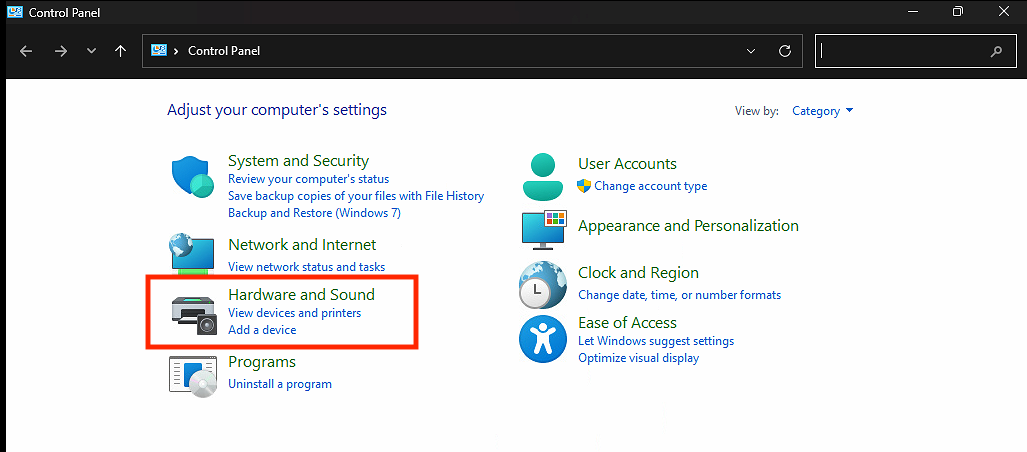Open the Hardware and Sound printer icon
The height and width of the screenshot is (452, 1027).
194,315
